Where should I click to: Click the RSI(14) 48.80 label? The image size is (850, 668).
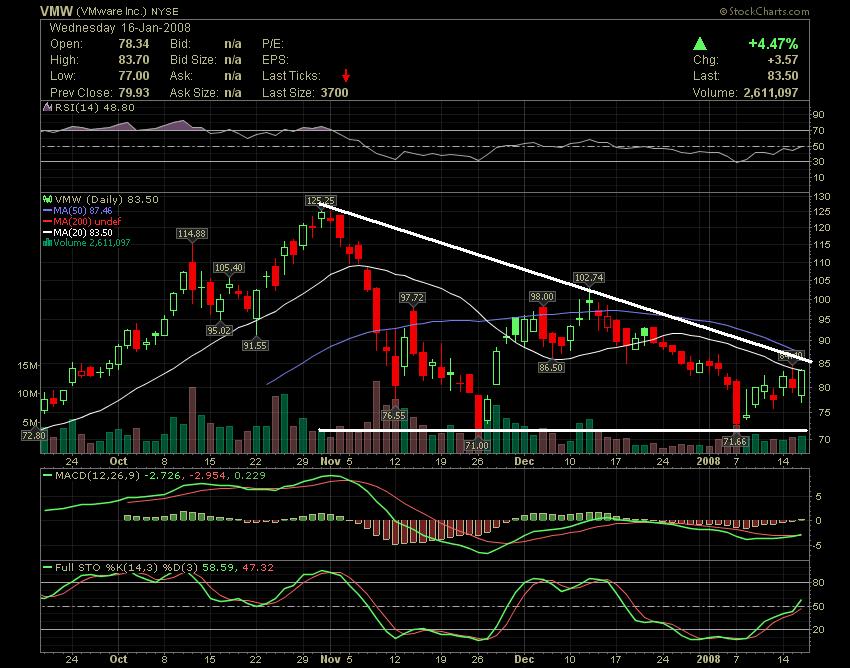tap(94, 108)
